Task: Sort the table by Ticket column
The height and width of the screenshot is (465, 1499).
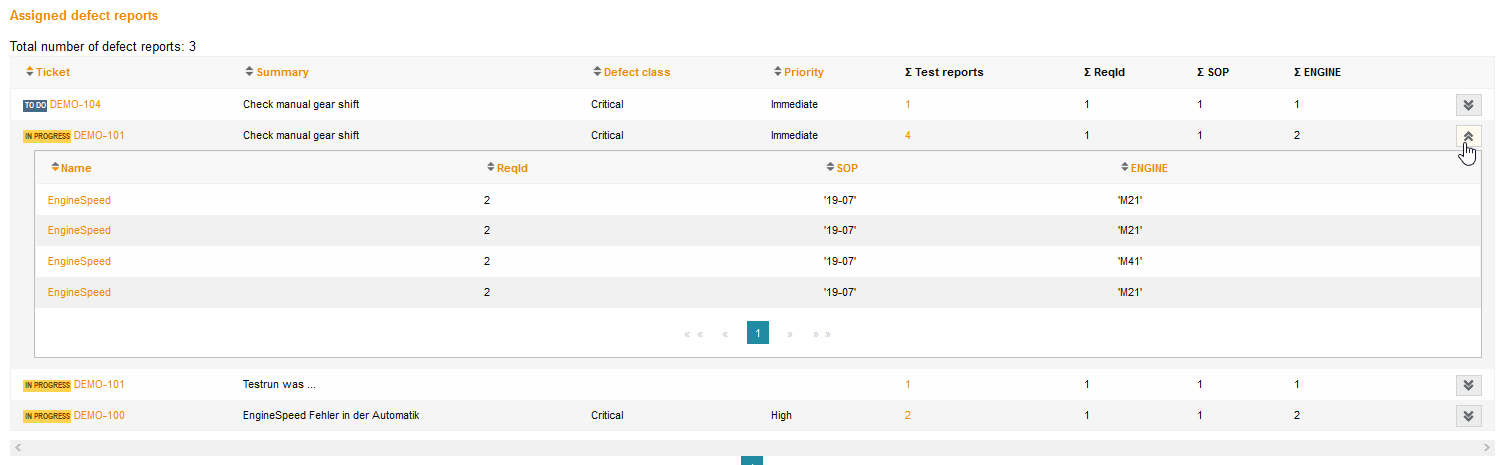Action: (x=52, y=72)
